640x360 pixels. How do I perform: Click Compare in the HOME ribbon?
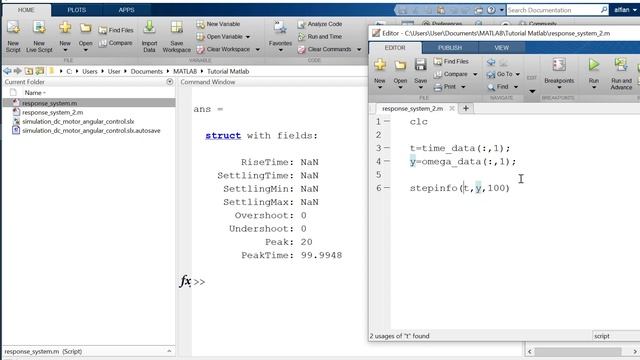116,43
